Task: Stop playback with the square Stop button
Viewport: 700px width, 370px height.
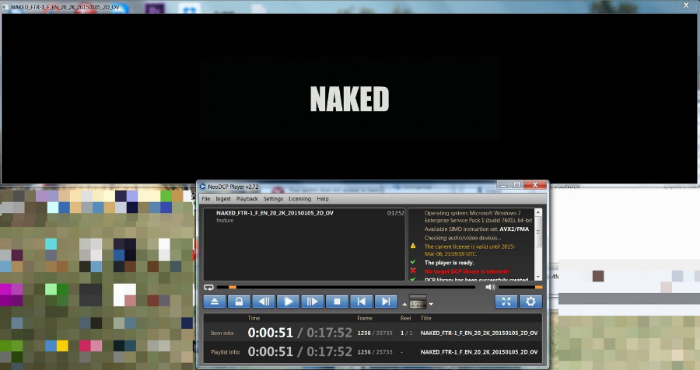Action: pyautogui.click(x=337, y=302)
